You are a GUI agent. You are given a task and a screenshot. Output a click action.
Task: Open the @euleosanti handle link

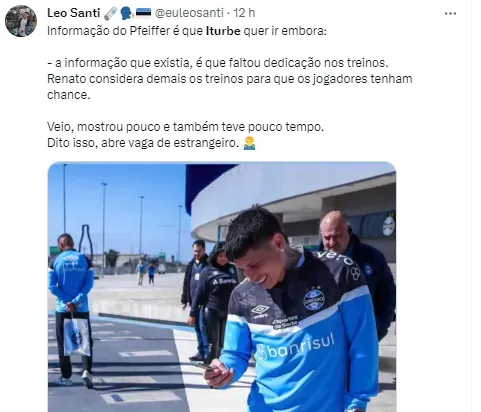pyautogui.click(x=189, y=13)
